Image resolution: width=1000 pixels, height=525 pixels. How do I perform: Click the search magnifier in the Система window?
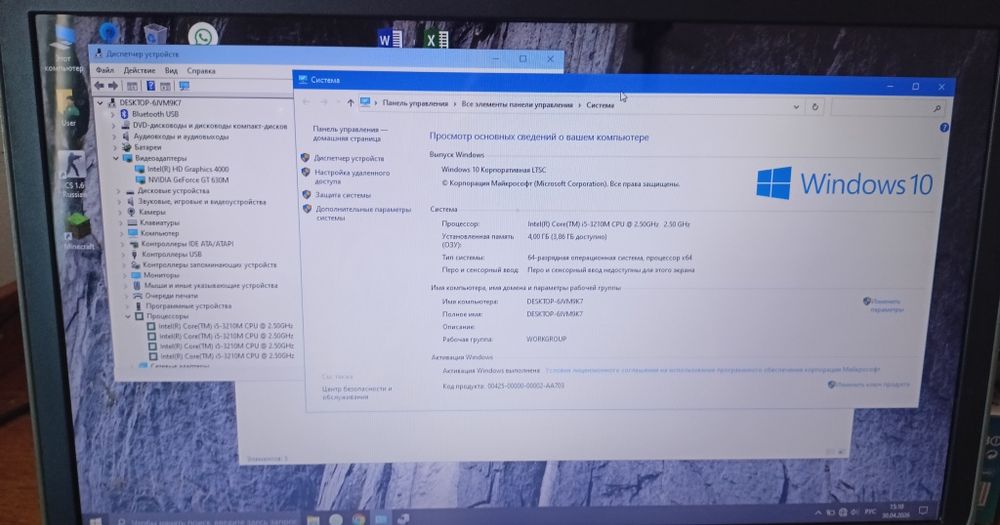click(x=937, y=109)
